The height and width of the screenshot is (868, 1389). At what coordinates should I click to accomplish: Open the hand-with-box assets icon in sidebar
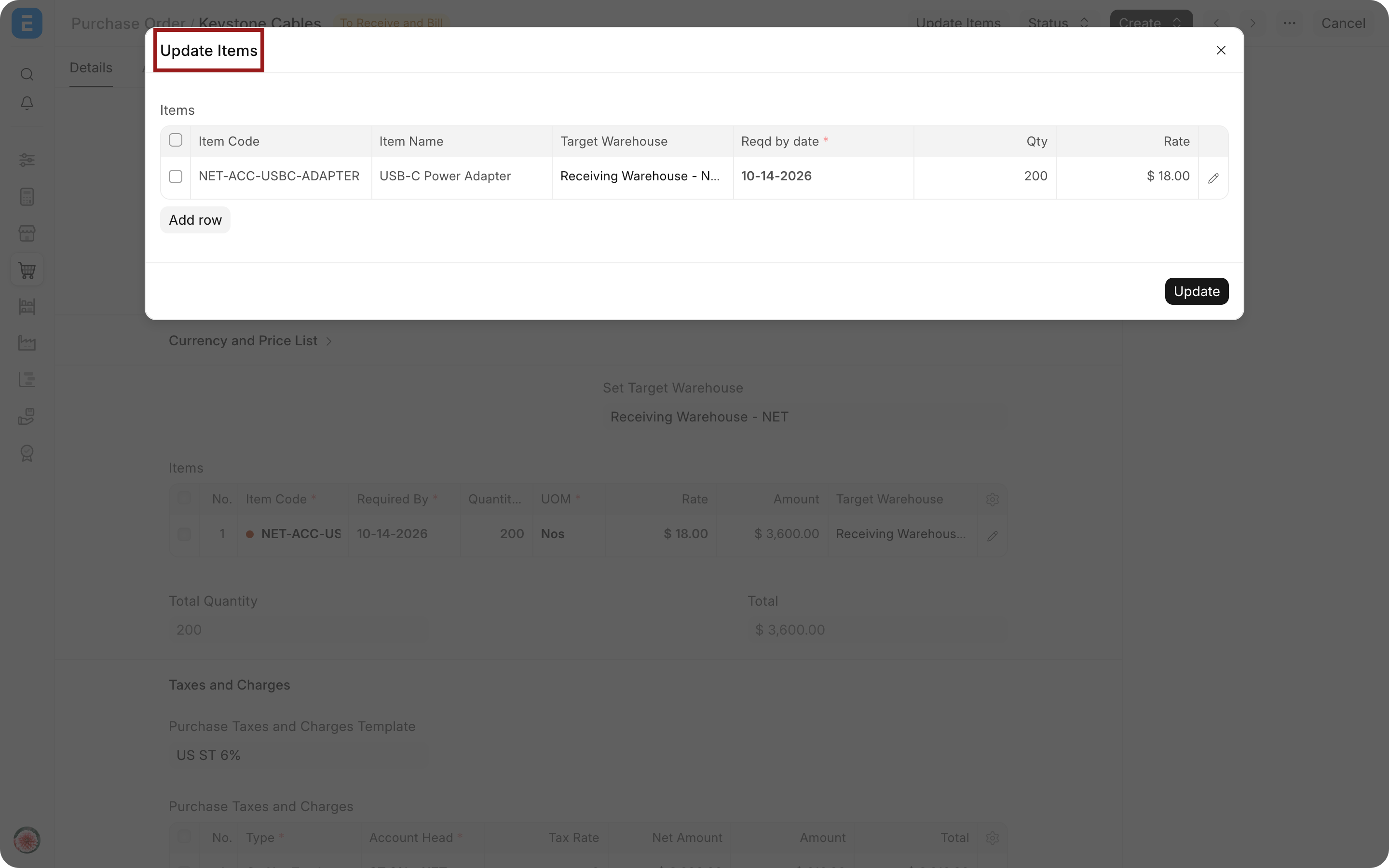pos(27,416)
